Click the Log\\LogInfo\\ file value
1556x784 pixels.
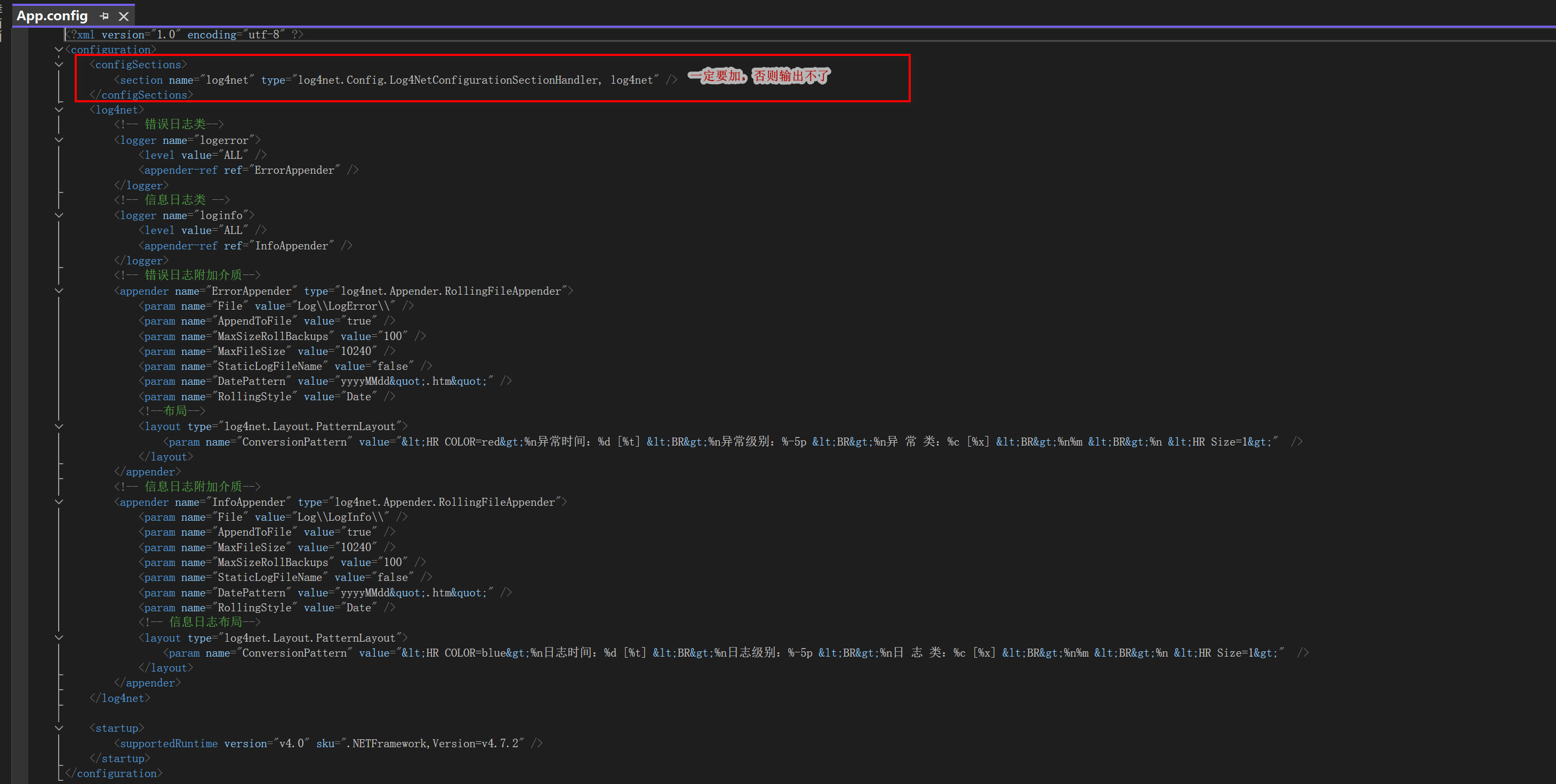pos(341,517)
